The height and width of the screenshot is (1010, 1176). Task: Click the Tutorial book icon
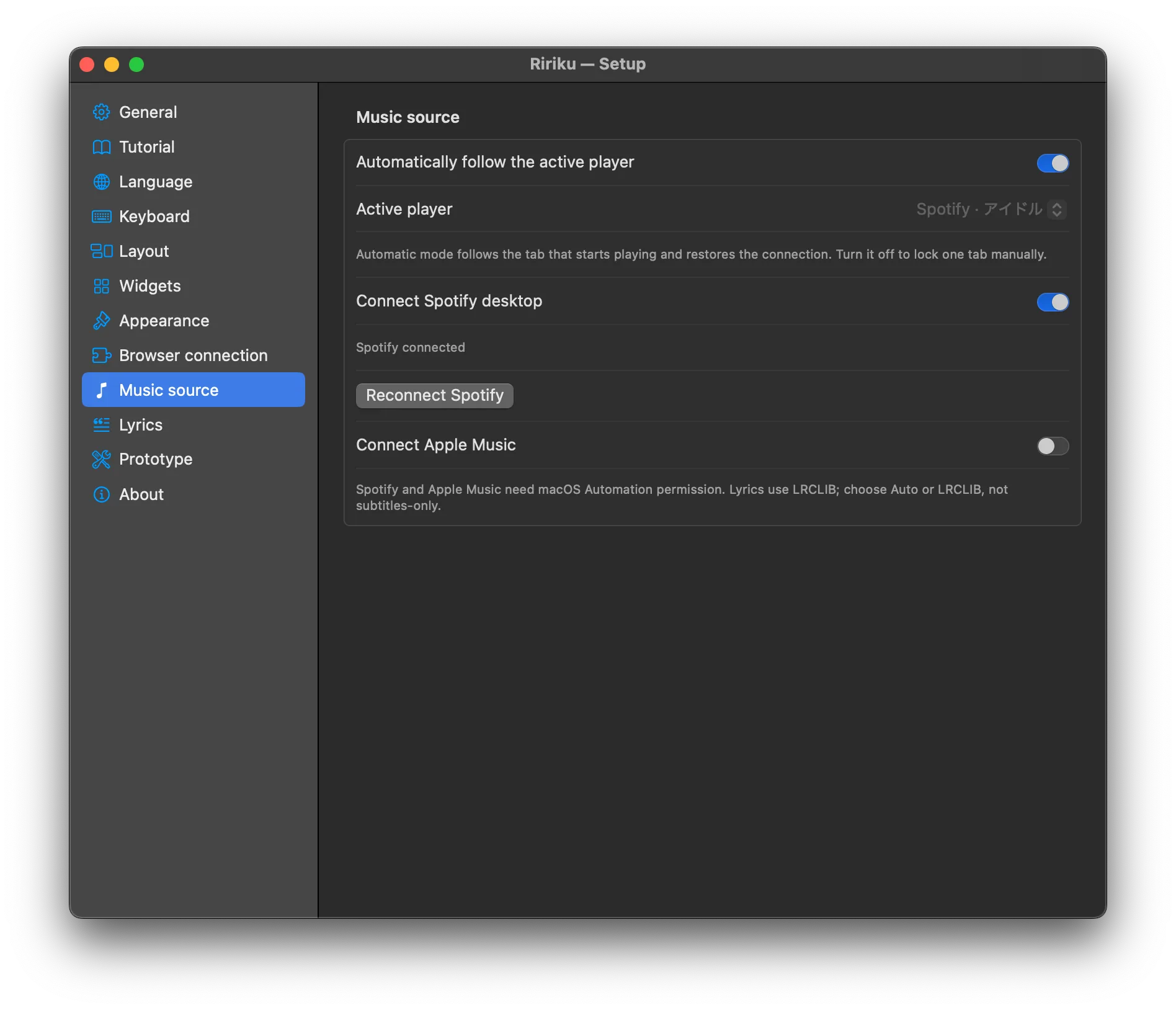click(101, 147)
